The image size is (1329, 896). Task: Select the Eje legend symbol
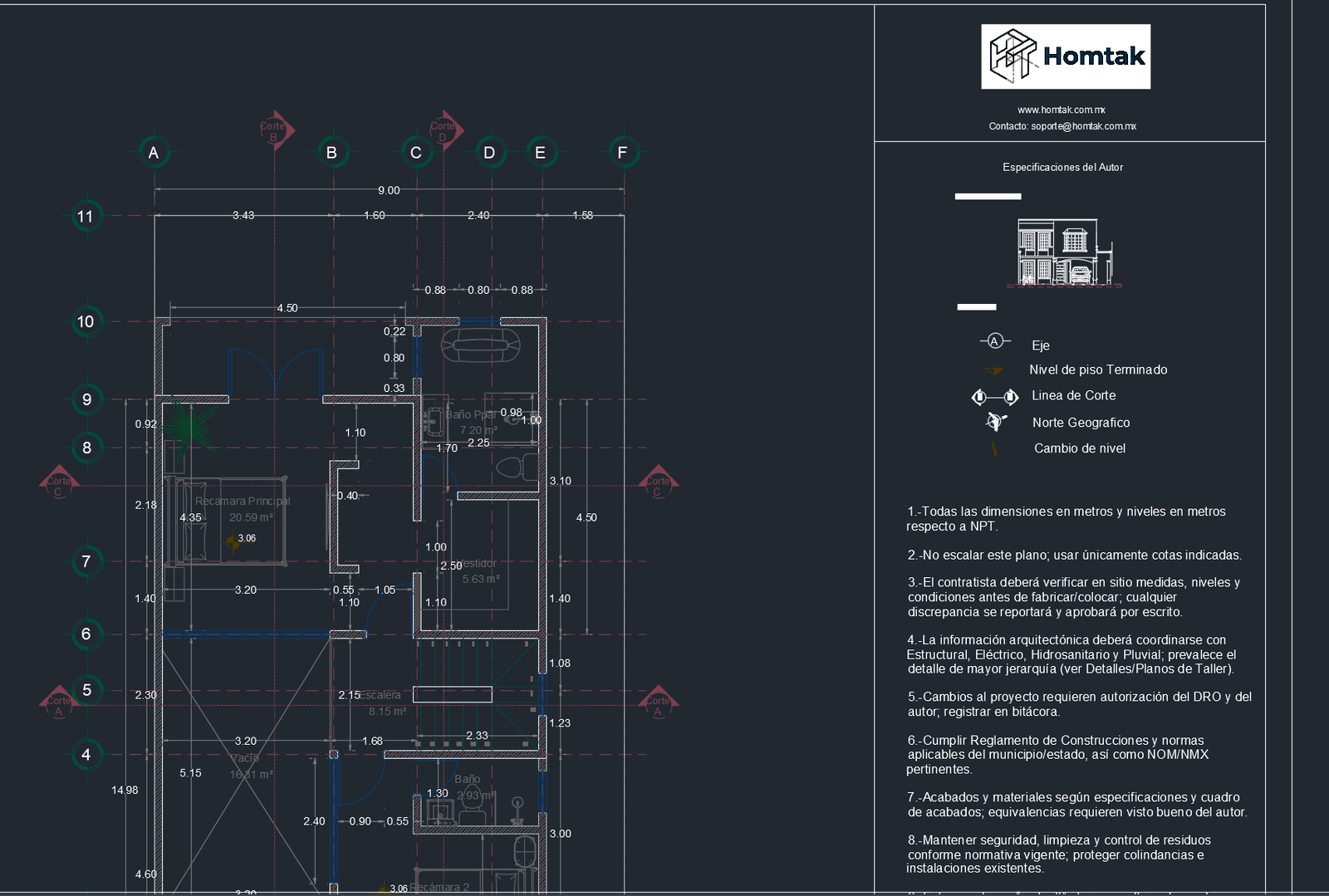994,340
